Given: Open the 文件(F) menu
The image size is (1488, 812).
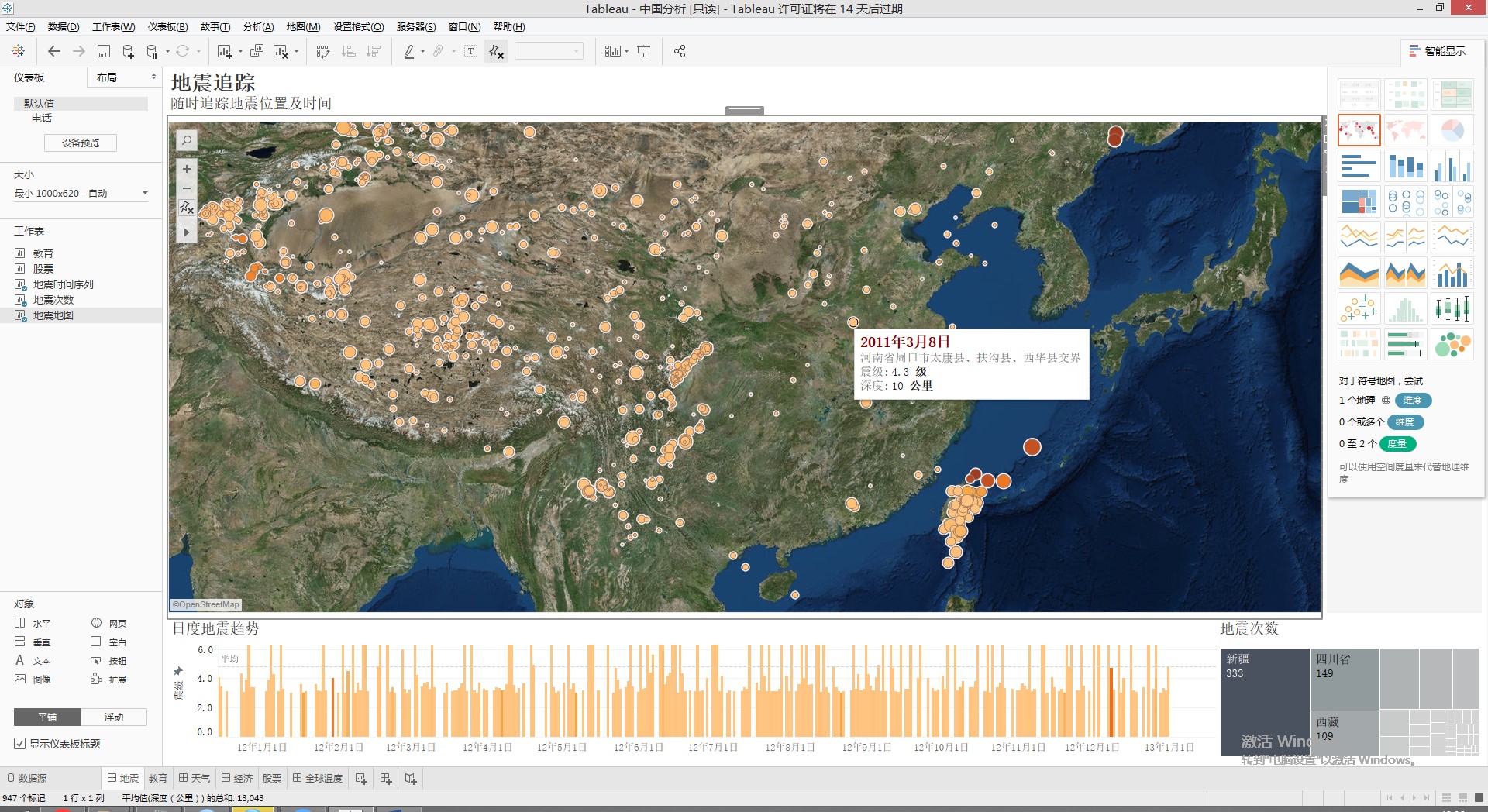Looking at the screenshot, I should (21, 27).
